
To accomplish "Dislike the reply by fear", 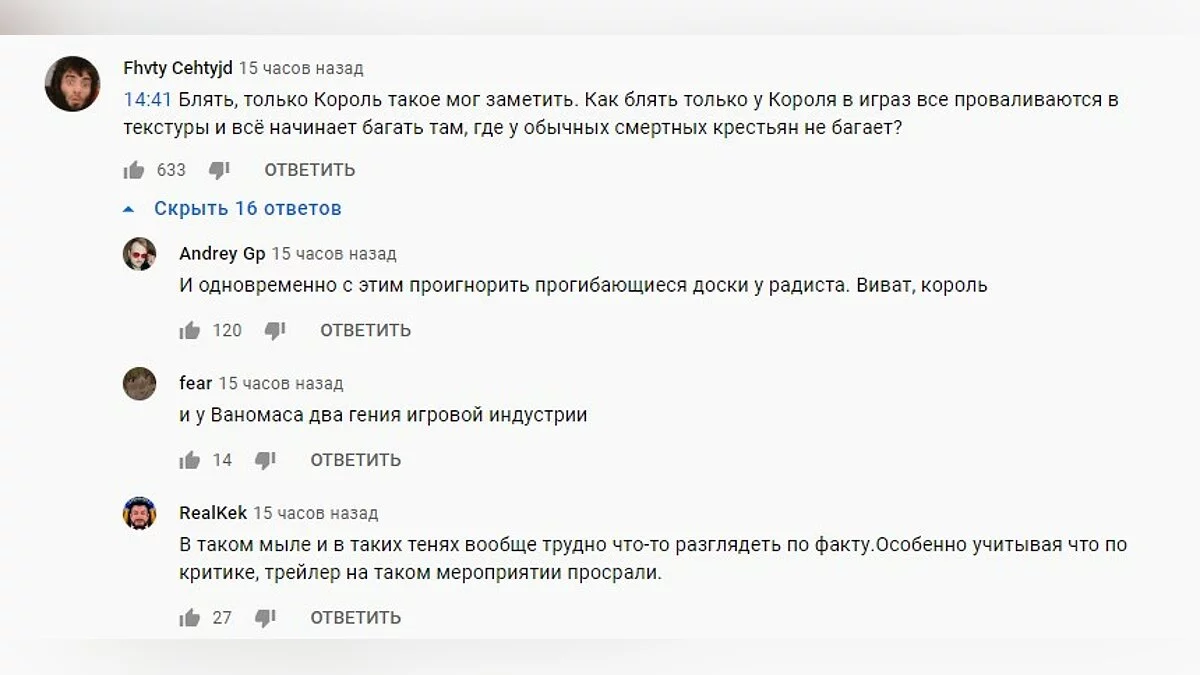I will click(x=265, y=460).
